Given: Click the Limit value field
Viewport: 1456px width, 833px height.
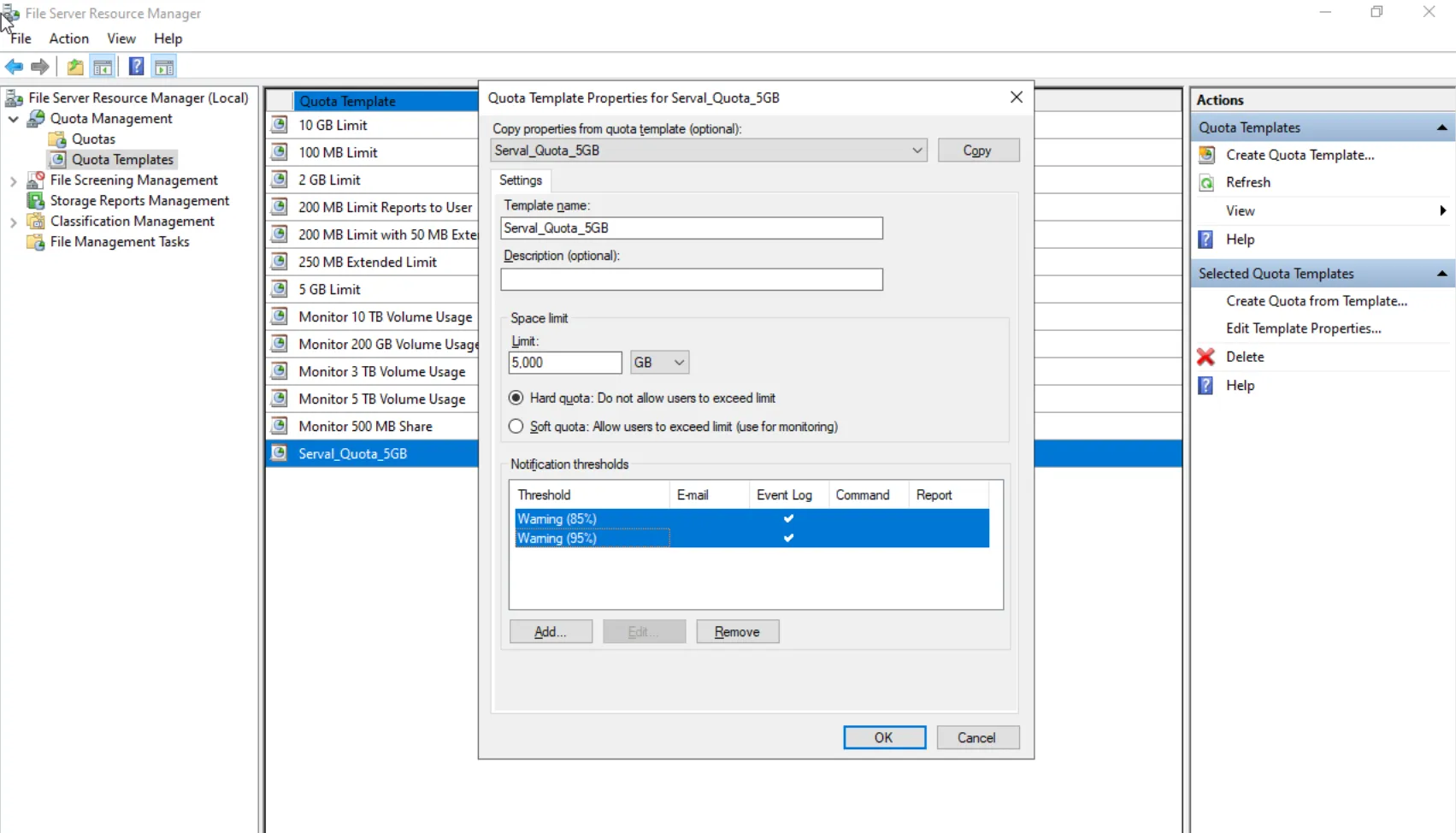Looking at the screenshot, I should click(x=565, y=363).
